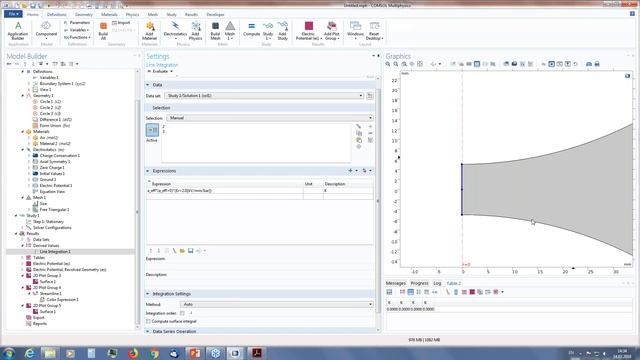Click the Add Physics icon
This screenshot has height=360, width=640.
tap(196, 31)
